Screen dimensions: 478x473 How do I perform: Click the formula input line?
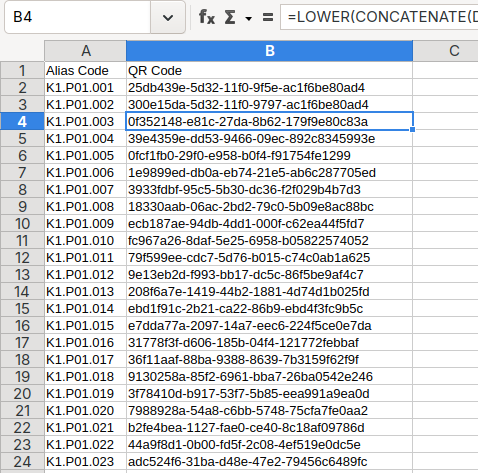(379, 17)
